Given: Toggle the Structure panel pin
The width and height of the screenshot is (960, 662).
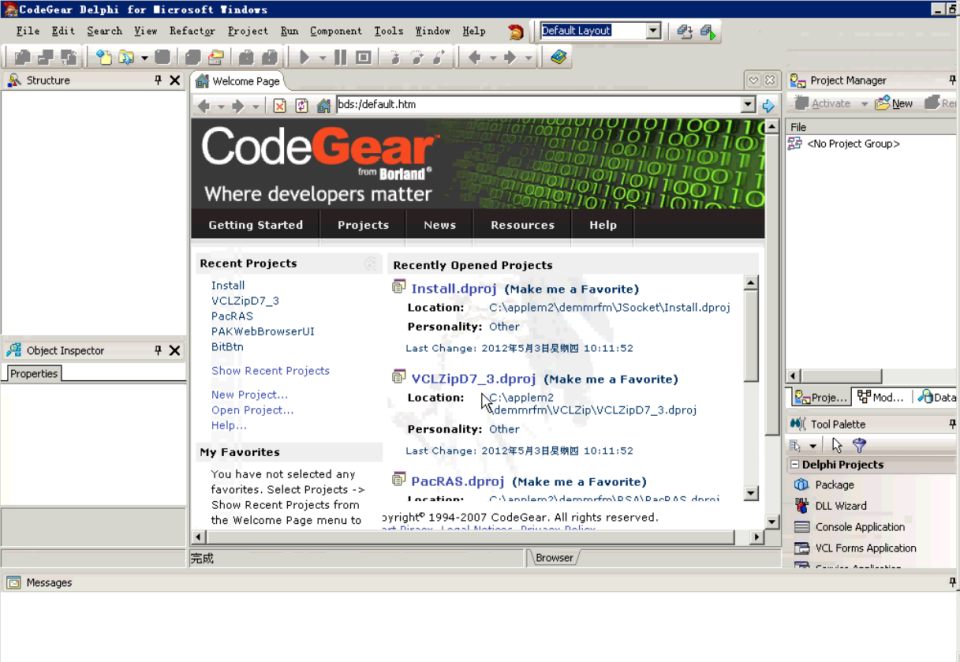Looking at the screenshot, I should pos(158,80).
